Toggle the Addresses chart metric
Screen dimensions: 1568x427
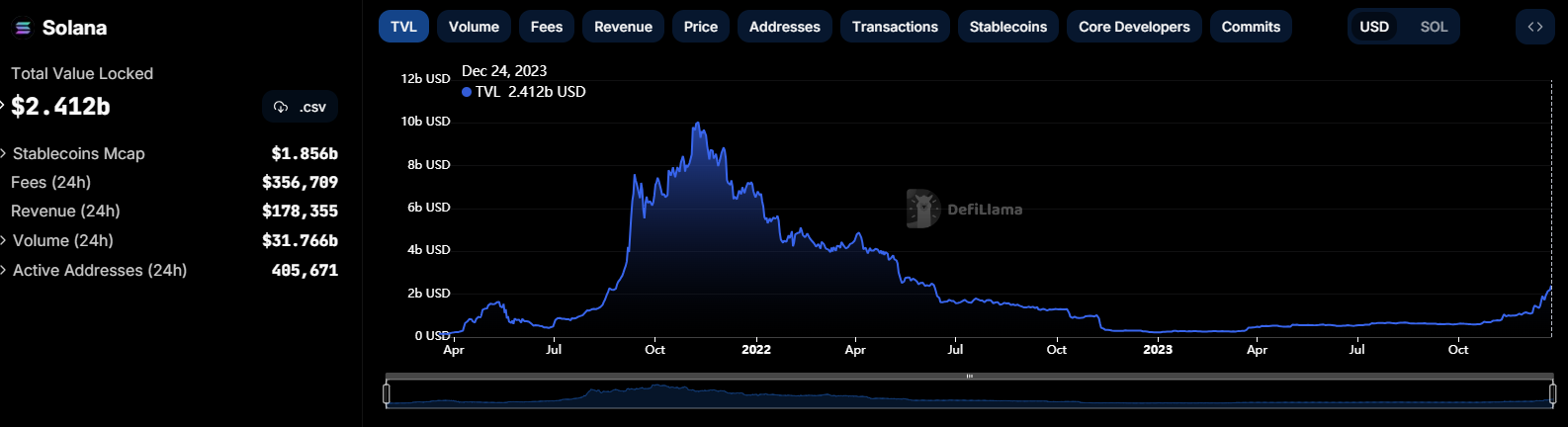click(785, 27)
